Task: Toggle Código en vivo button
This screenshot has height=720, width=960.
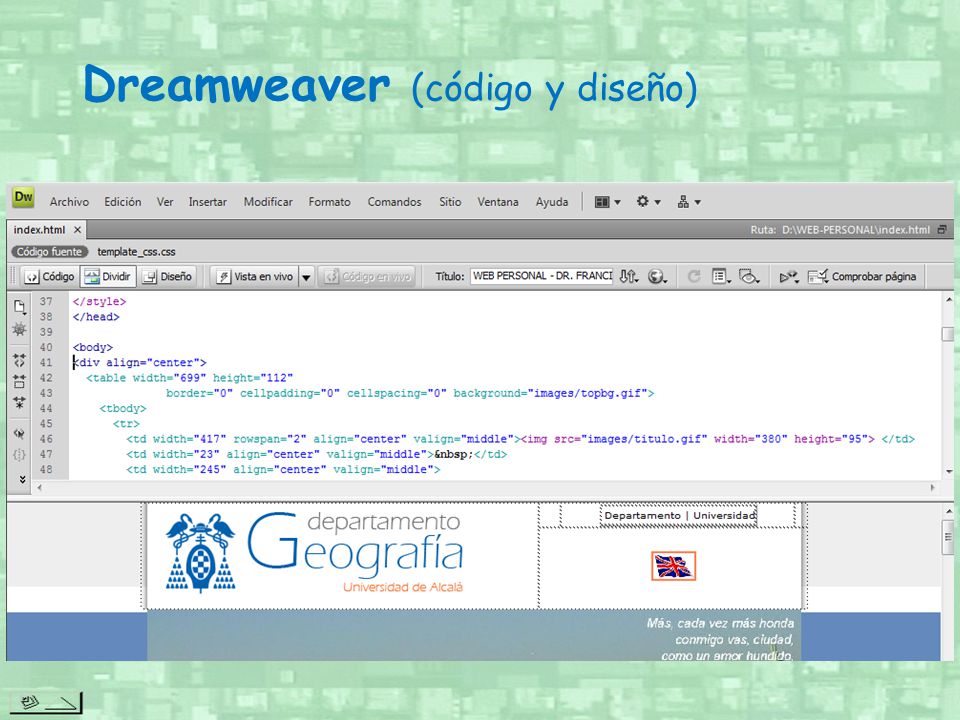Action: [x=367, y=277]
